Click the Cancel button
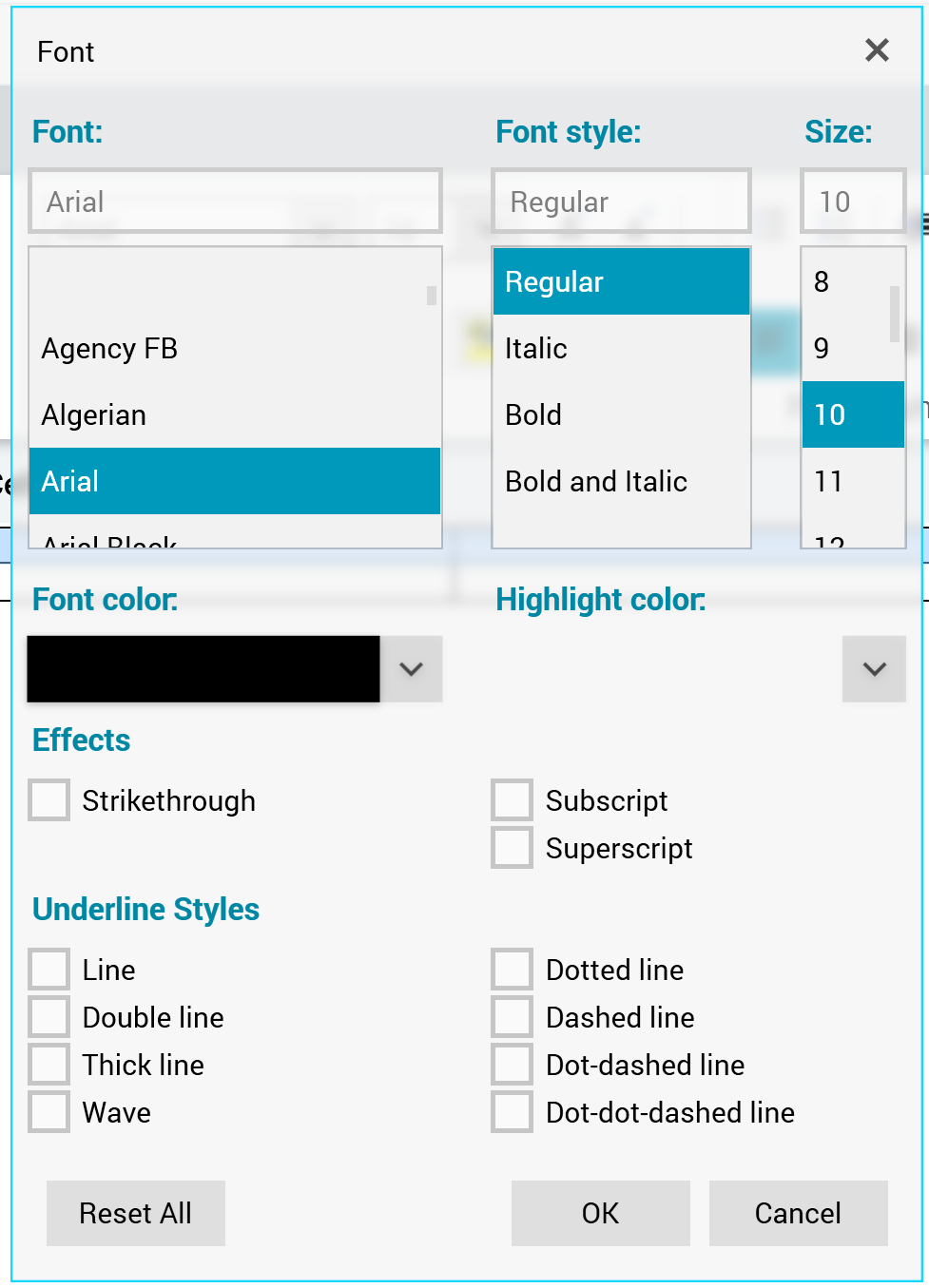 pyautogui.click(x=798, y=1213)
